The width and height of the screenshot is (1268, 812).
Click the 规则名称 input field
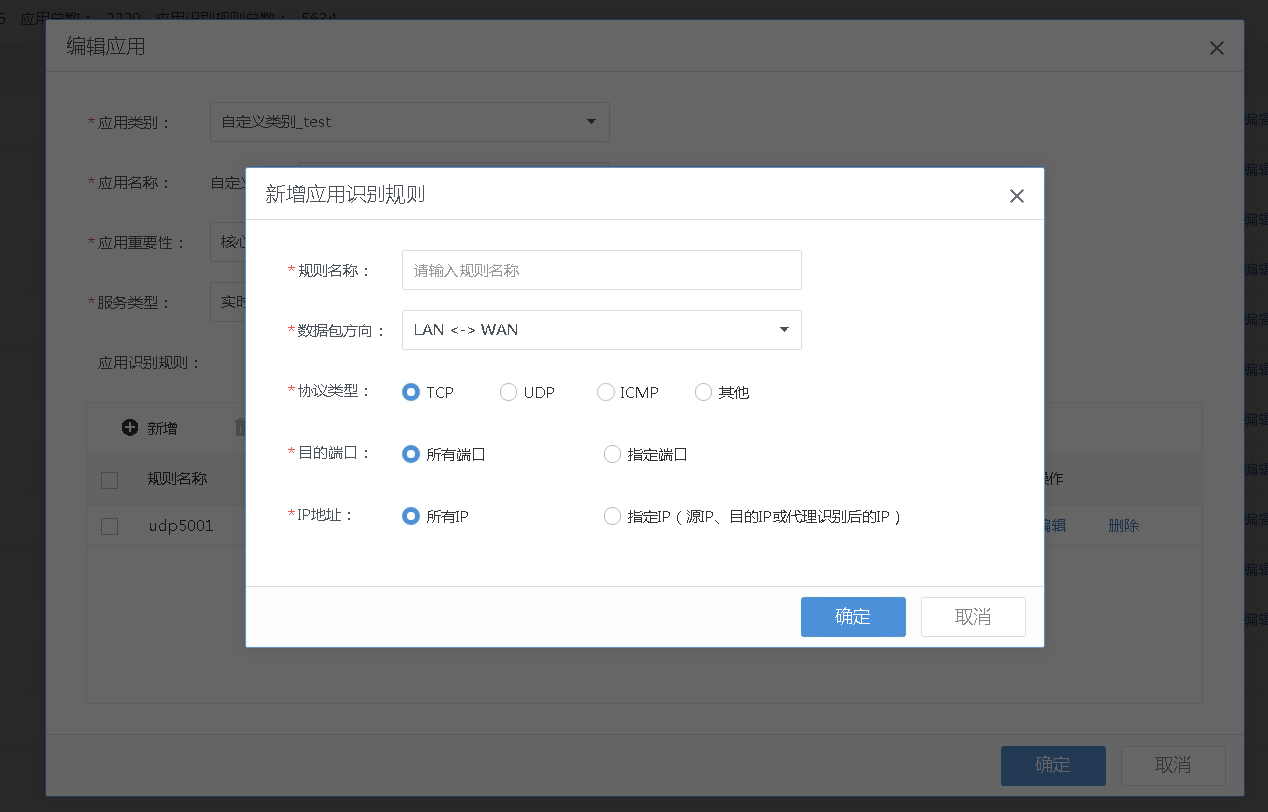point(601,270)
